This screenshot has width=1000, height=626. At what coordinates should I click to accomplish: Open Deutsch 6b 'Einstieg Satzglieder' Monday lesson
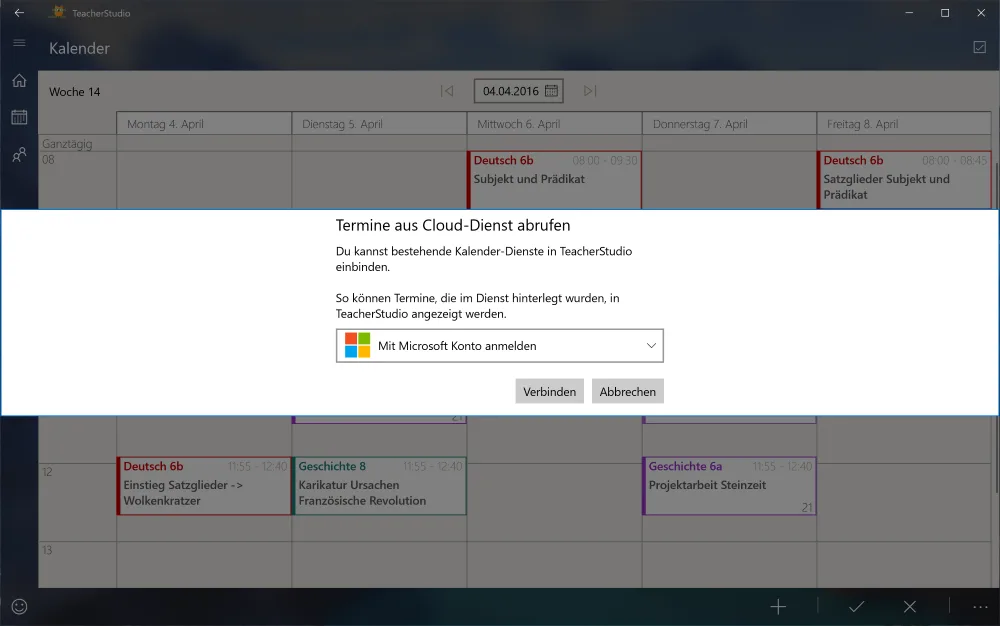[x=204, y=486]
